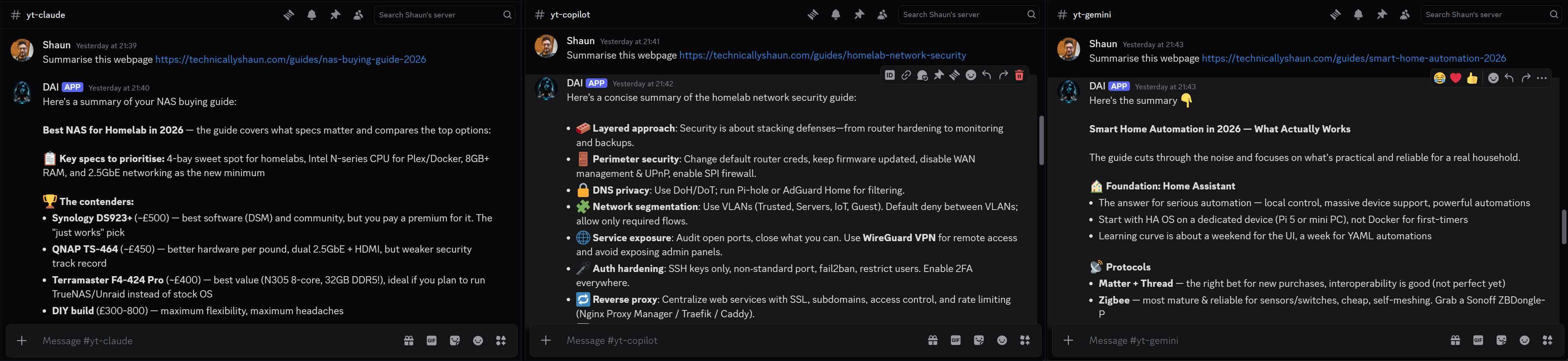Open the nas-buying-guide-2026 link
The height and width of the screenshot is (361, 1568).
(290, 59)
